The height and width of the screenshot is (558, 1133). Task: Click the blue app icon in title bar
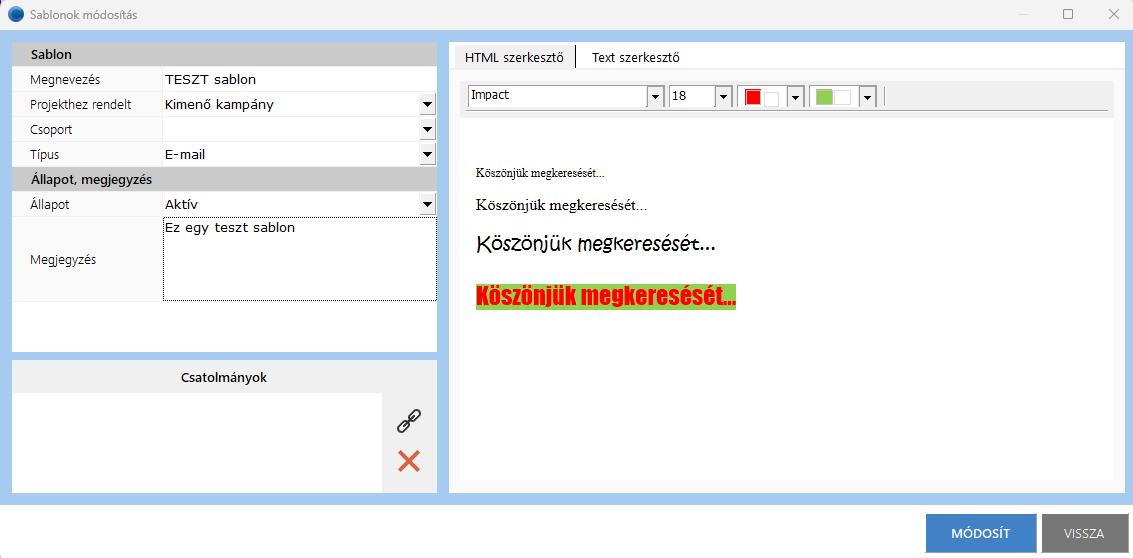click(x=16, y=14)
